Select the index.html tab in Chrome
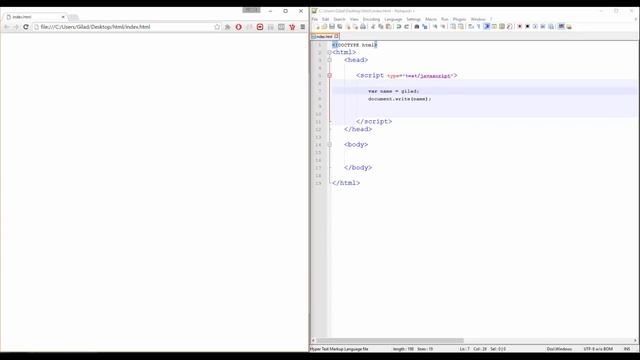The image size is (640, 360). coord(35,17)
